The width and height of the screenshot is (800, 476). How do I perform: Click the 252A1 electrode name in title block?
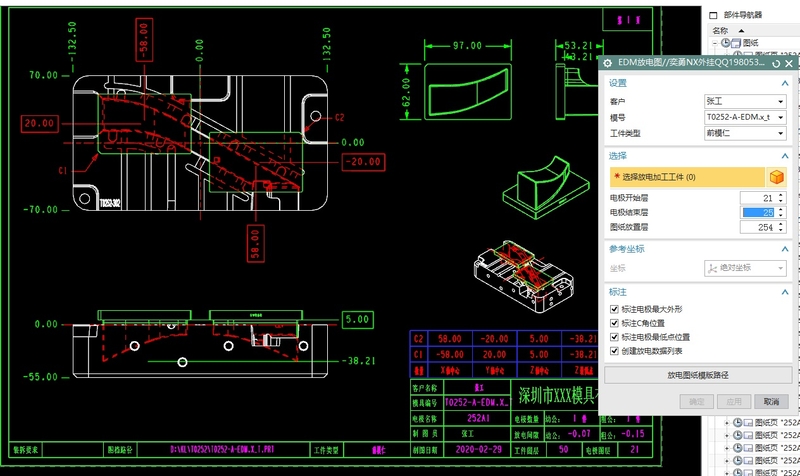478,418
